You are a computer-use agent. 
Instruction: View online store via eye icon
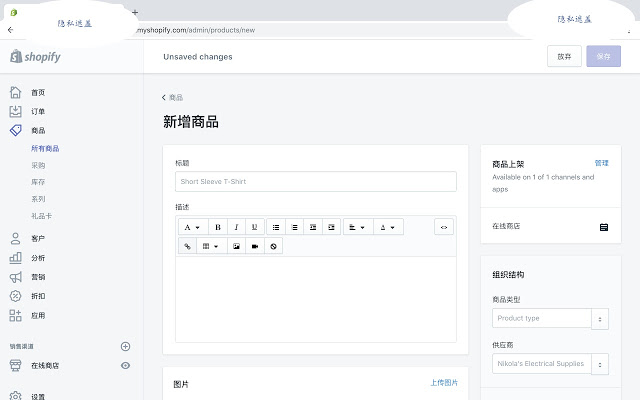point(125,365)
